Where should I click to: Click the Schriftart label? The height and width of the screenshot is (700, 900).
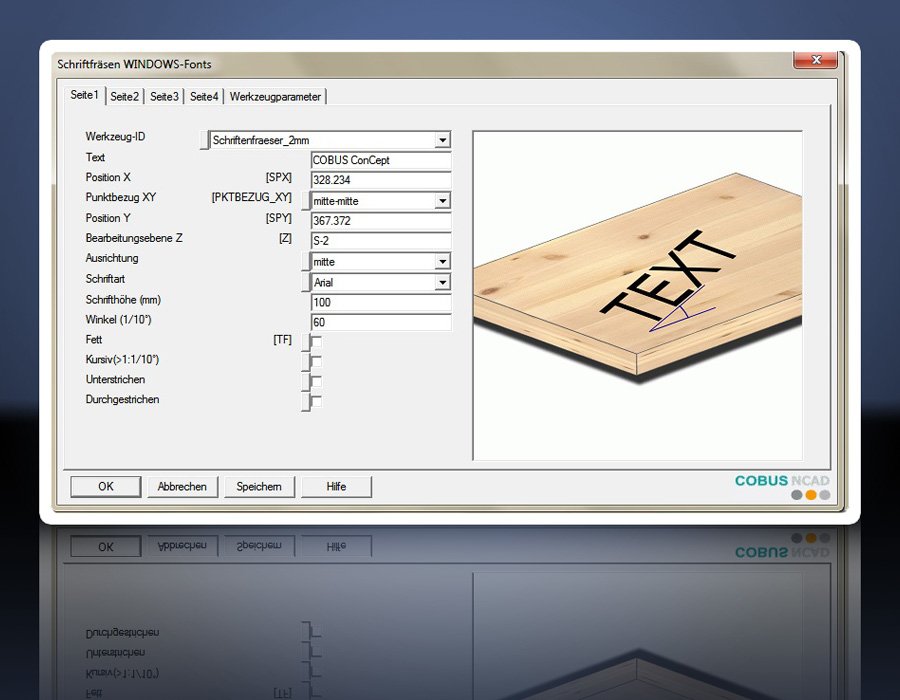tap(105, 279)
